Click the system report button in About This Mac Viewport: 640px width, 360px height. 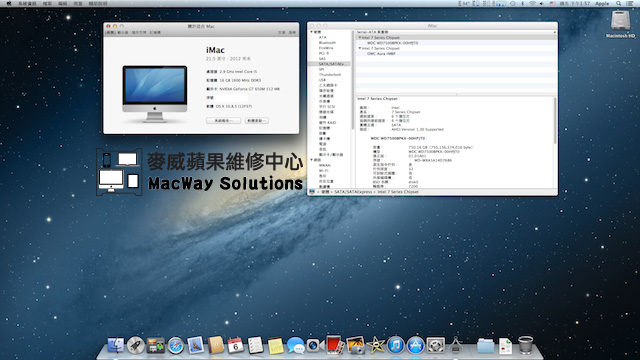tap(223, 121)
